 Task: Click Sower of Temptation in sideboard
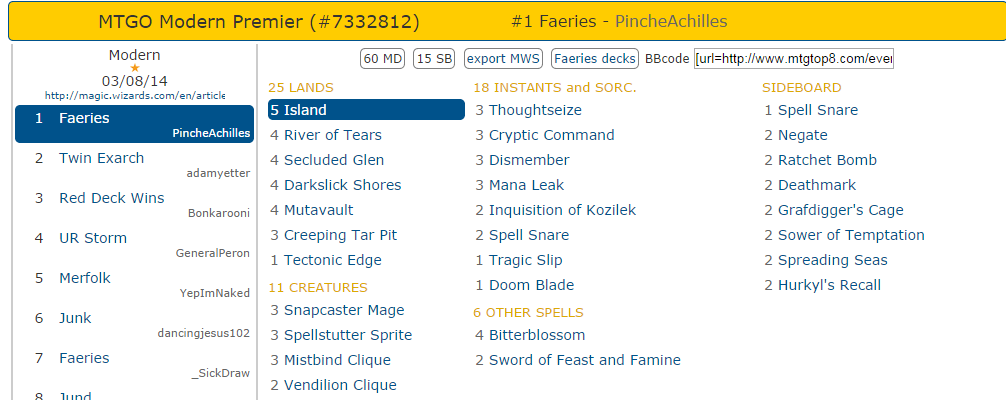click(851, 235)
